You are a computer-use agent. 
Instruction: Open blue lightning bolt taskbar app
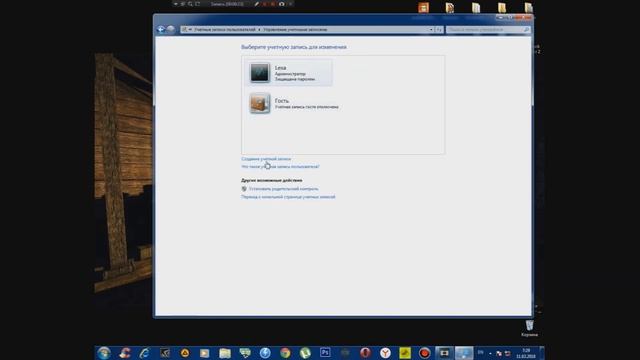point(265,353)
